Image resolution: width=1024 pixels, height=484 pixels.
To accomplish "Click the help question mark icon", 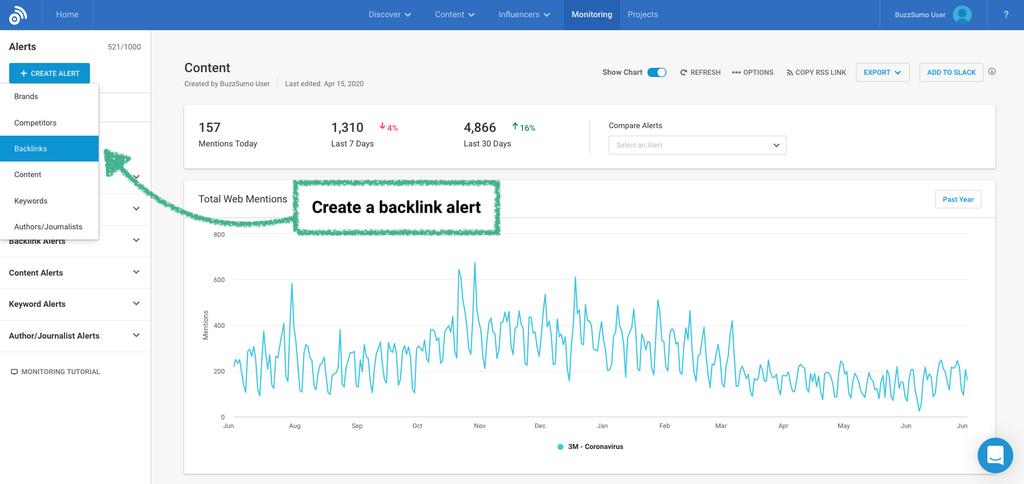I will tap(1005, 15).
